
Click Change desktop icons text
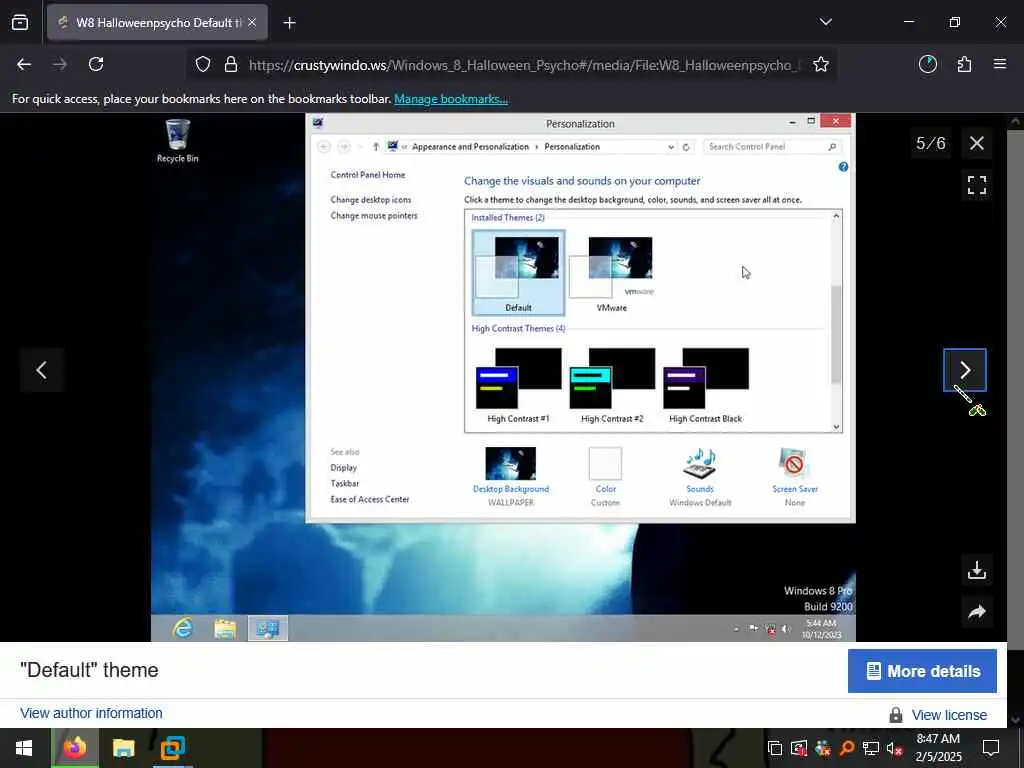371,199
